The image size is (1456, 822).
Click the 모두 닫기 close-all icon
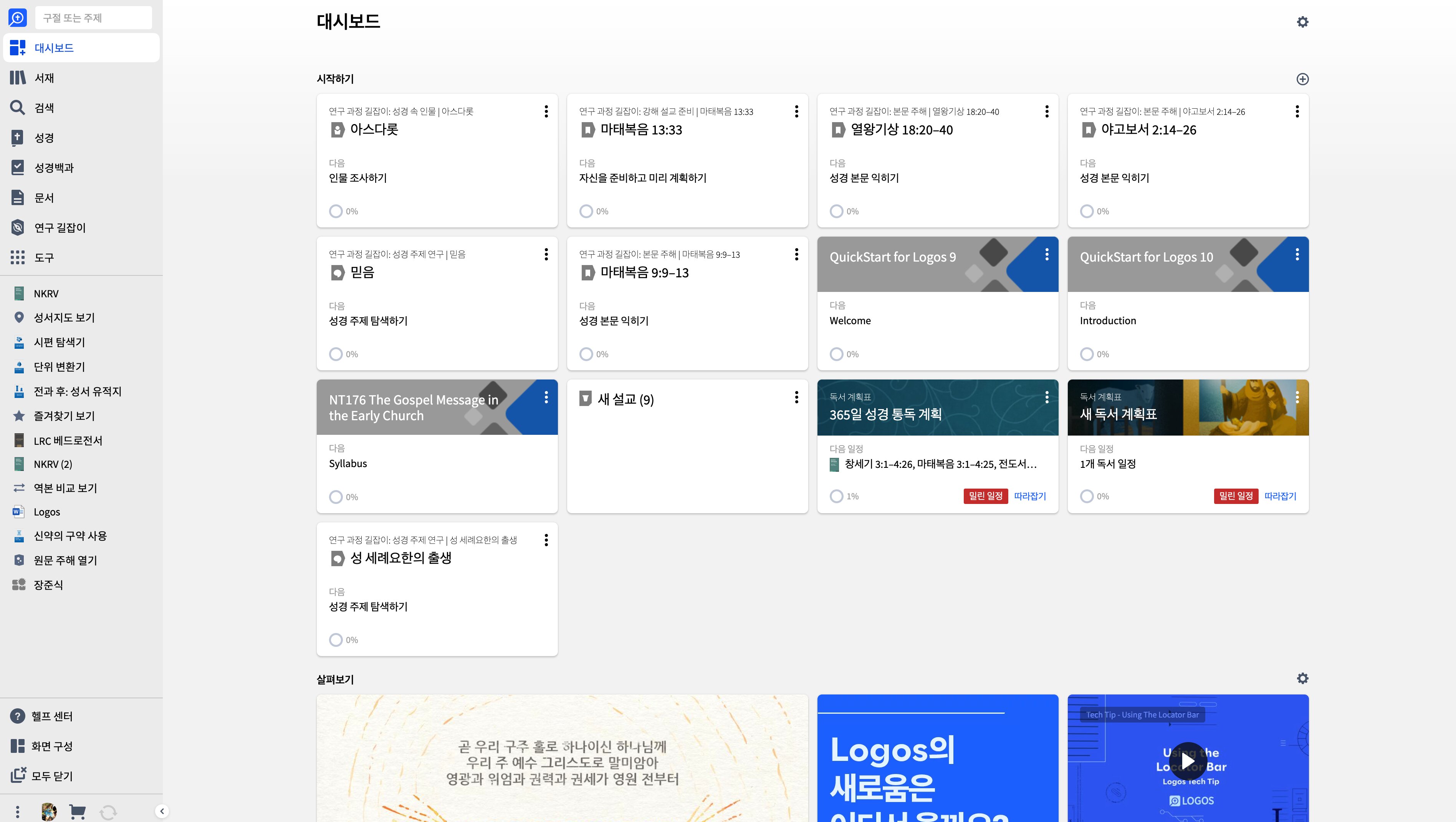pos(18,775)
